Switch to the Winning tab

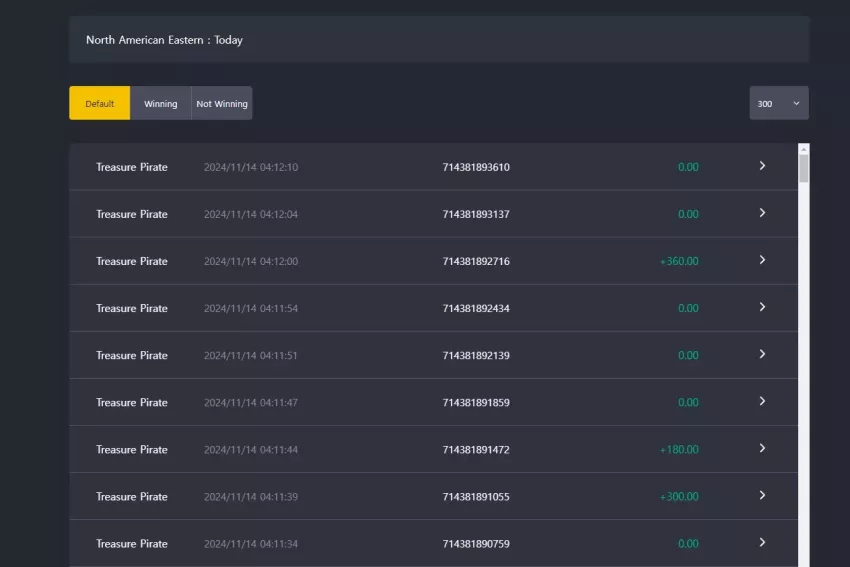160,103
